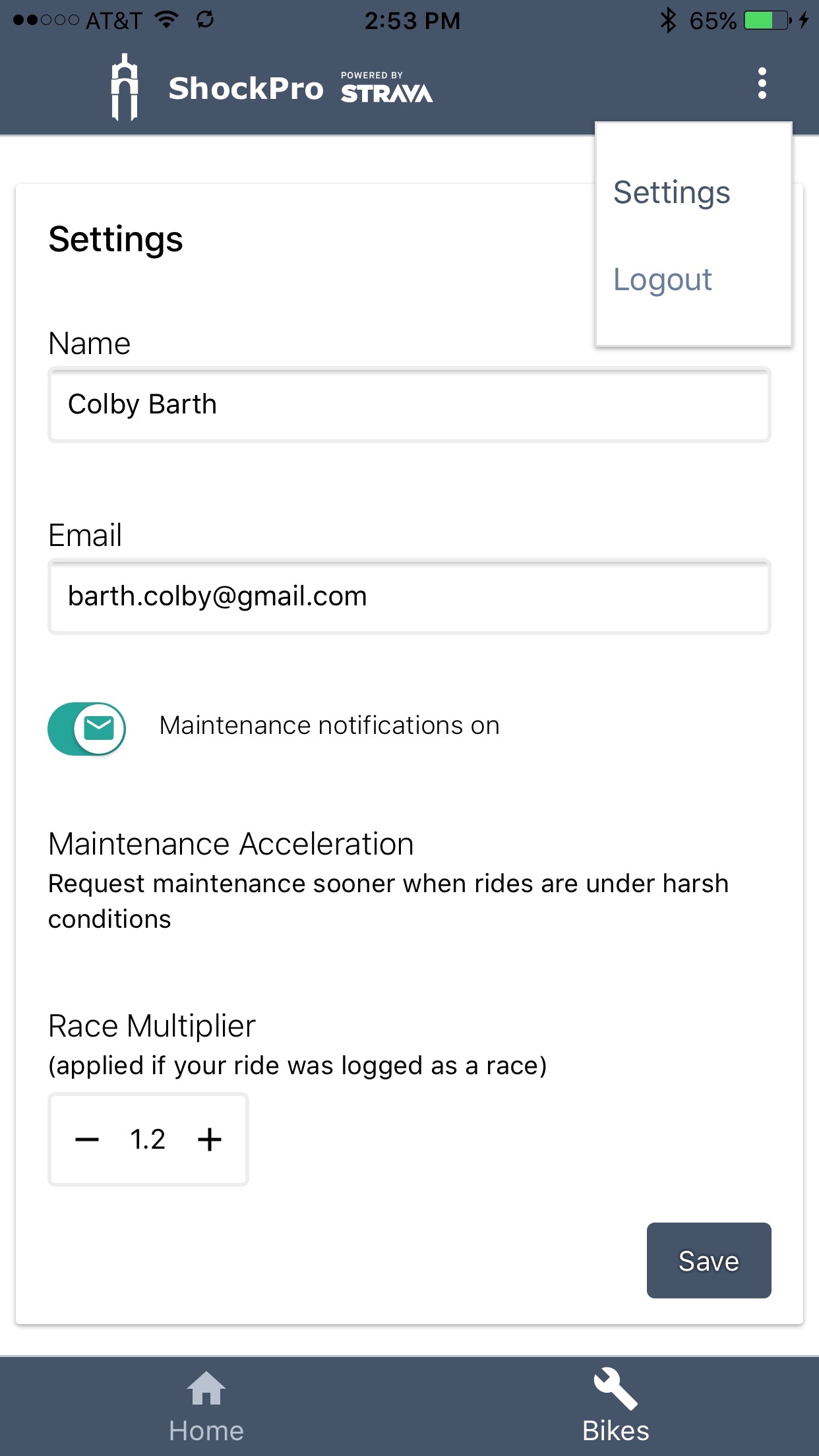
Task: Select Settings from the dropdown menu
Action: coord(671,193)
